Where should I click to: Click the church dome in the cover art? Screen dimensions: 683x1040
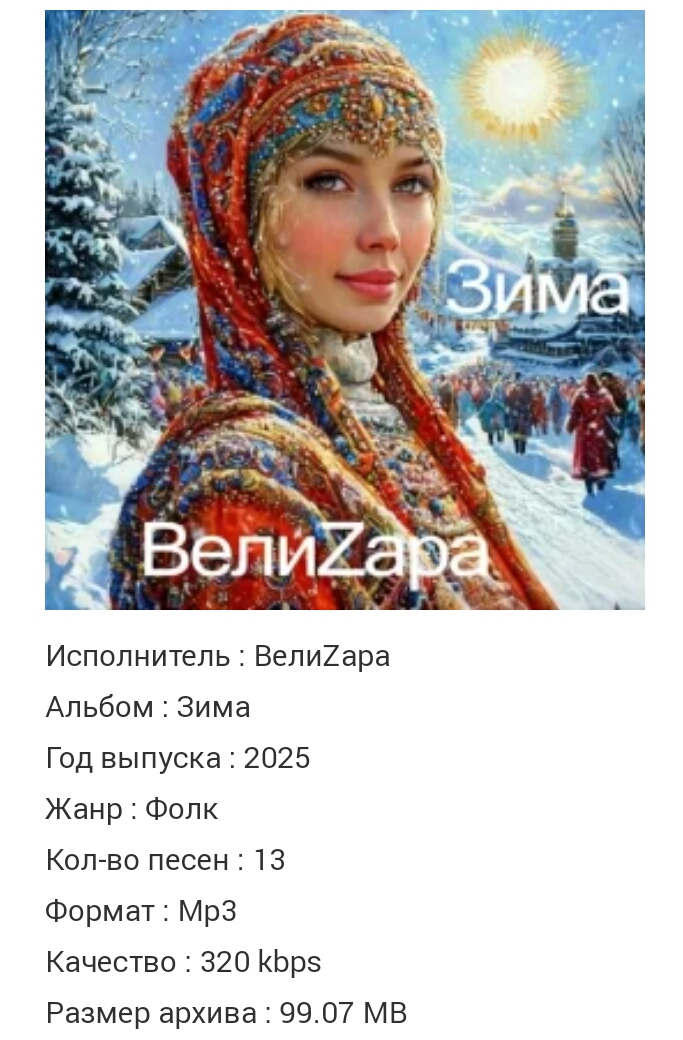[x=564, y=224]
